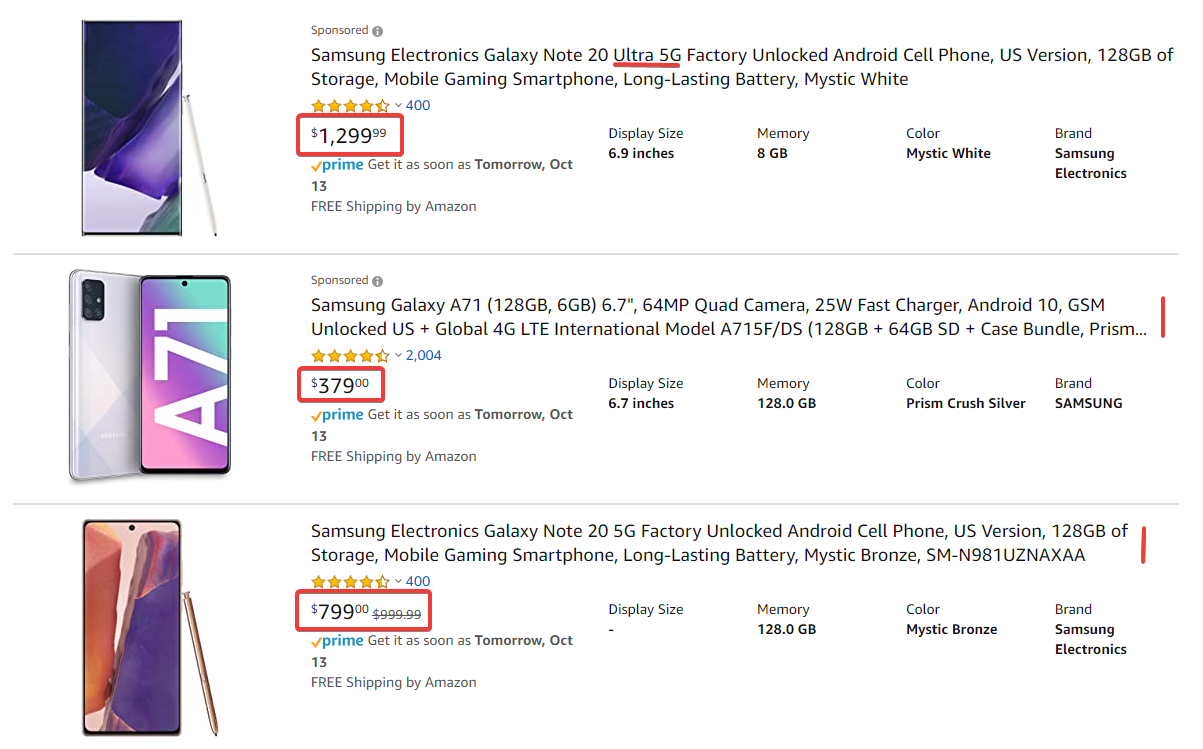Click the Sponsored info icon on the first listing
1203x749 pixels.
tap(377, 31)
